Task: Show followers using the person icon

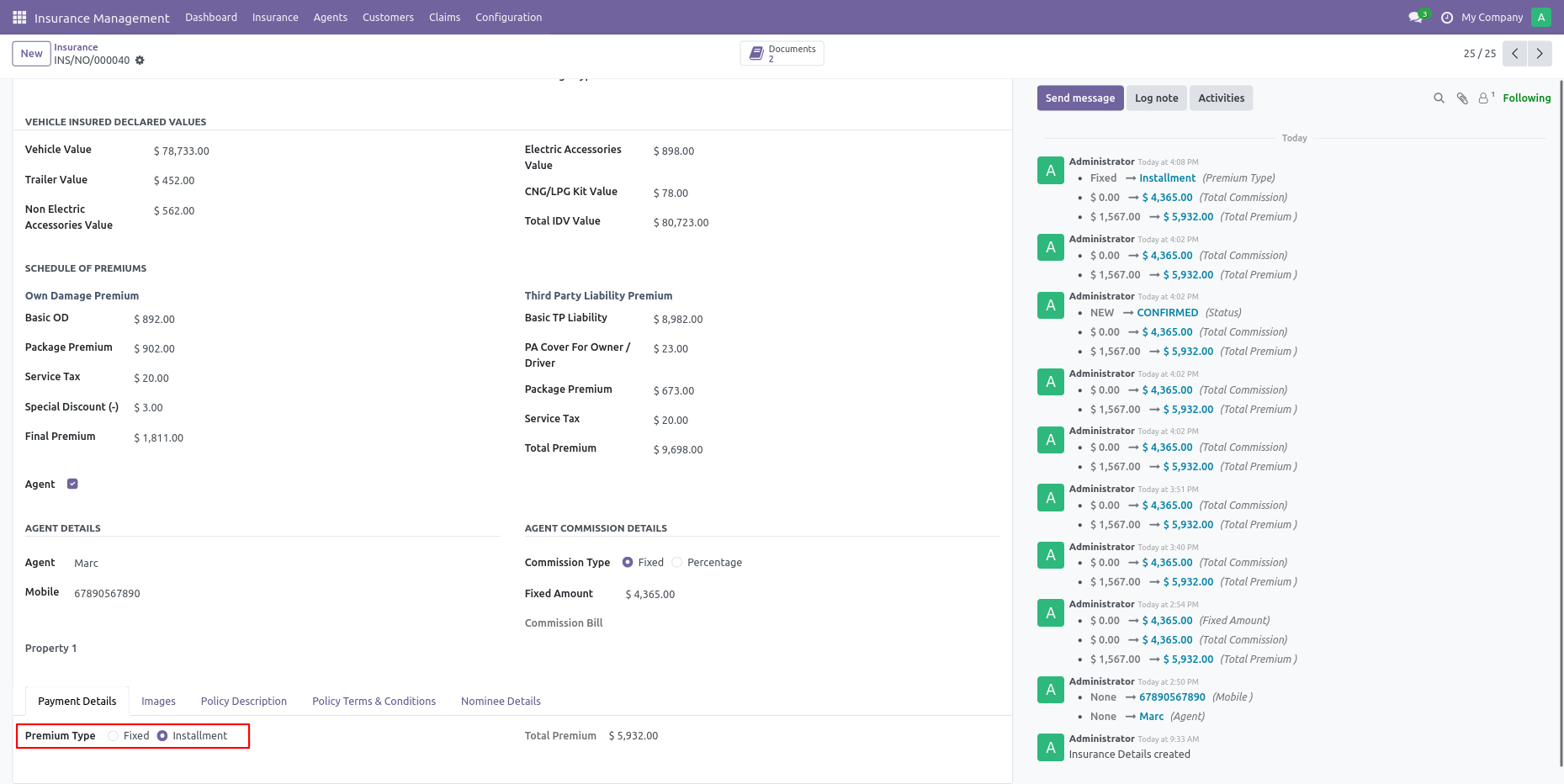Action: click(x=1484, y=98)
